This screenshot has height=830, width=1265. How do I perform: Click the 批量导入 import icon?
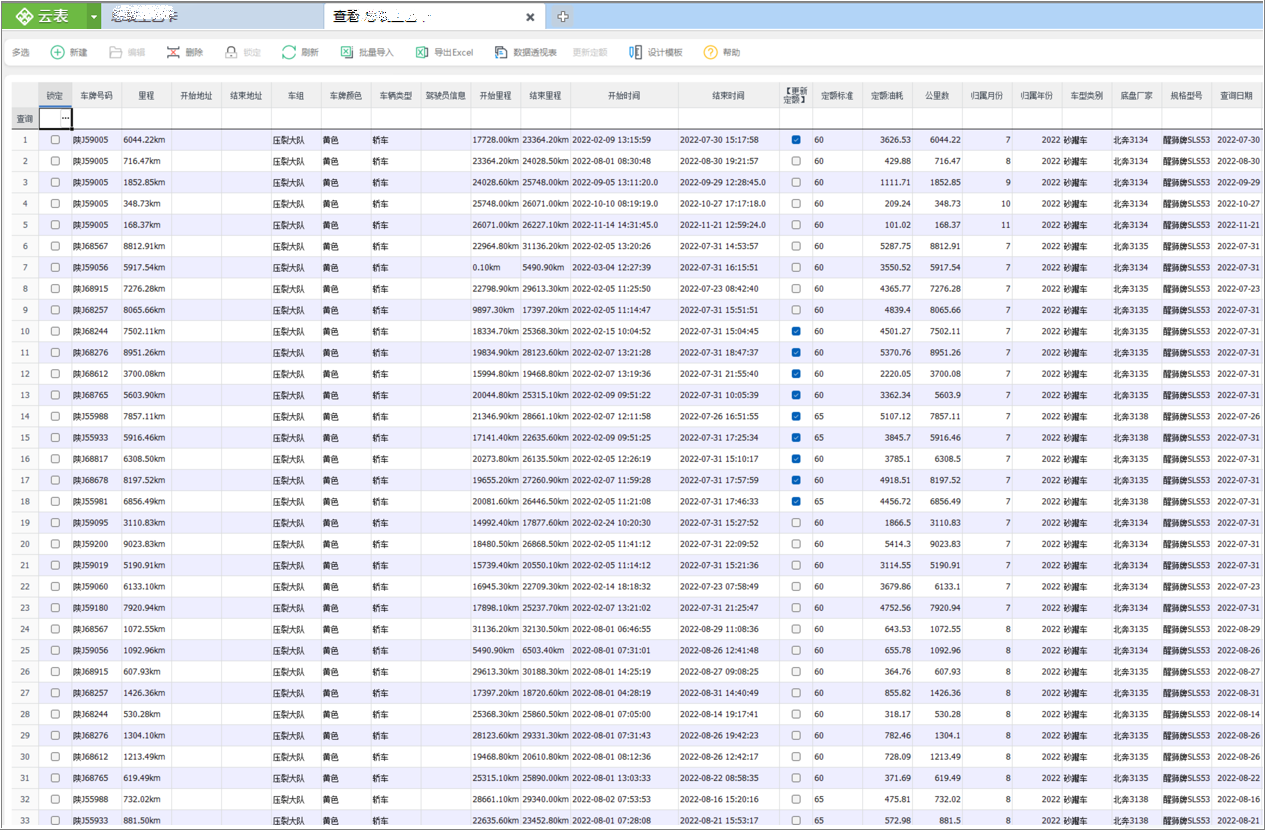[347, 52]
